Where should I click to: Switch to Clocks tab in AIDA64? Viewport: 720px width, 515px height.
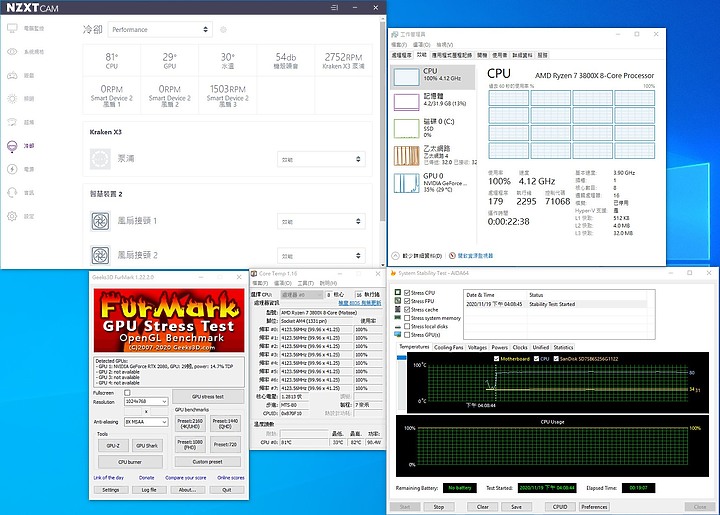point(520,347)
